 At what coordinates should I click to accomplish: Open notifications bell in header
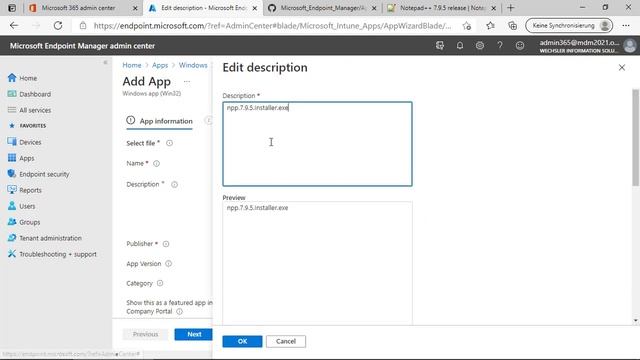pyautogui.click(x=460, y=45)
